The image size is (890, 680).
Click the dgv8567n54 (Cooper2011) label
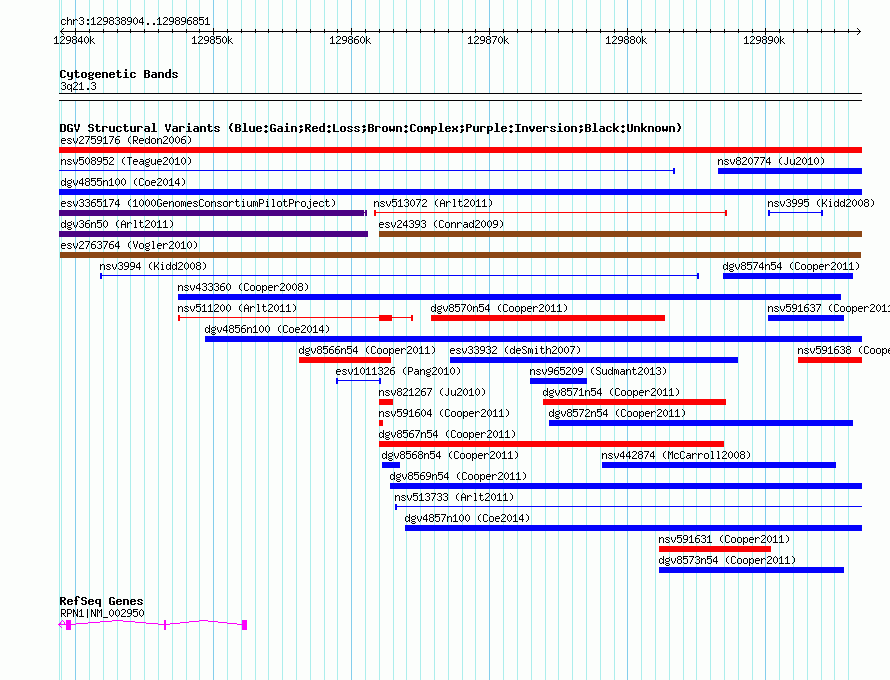(447, 434)
